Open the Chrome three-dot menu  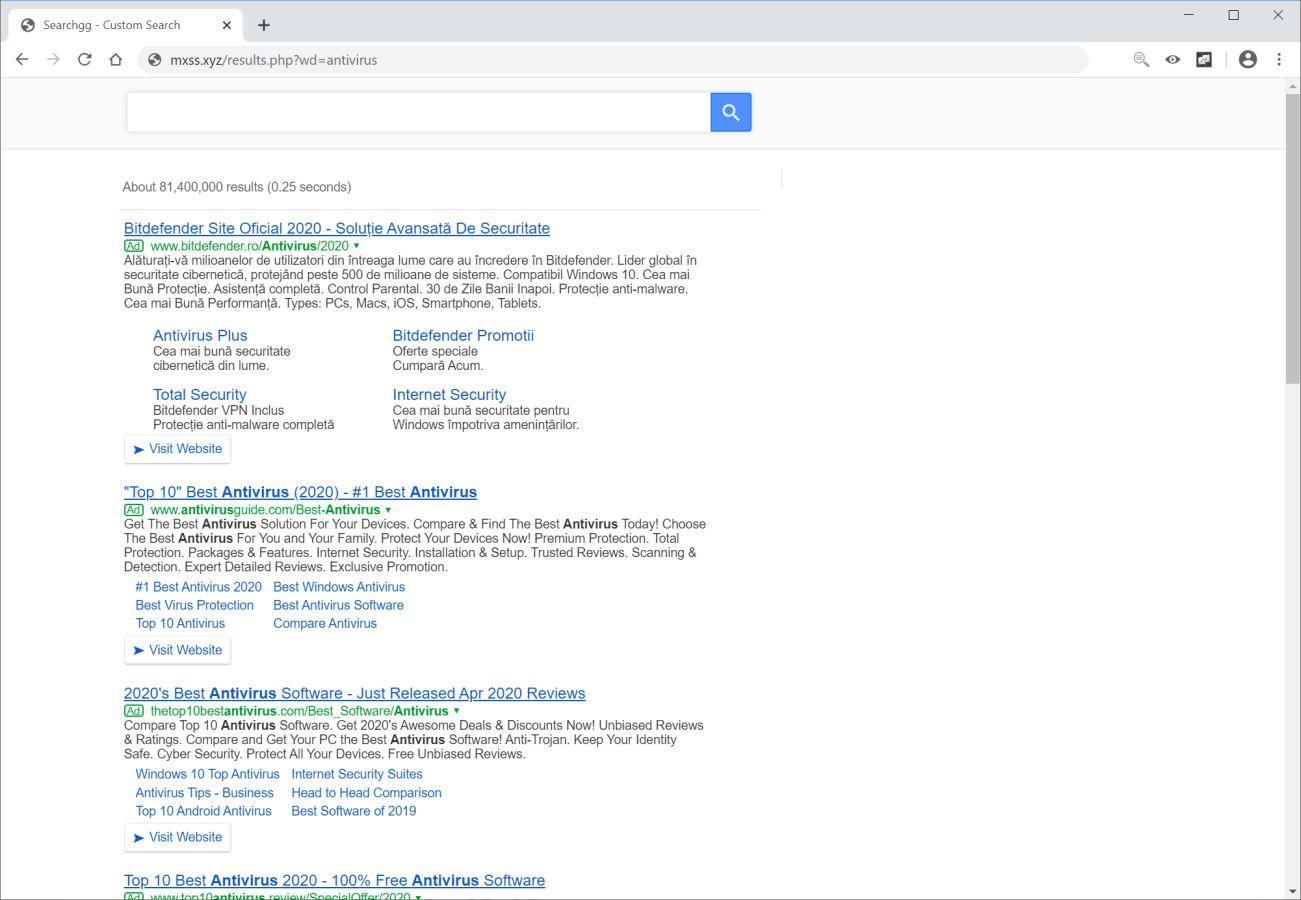(1279, 60)
